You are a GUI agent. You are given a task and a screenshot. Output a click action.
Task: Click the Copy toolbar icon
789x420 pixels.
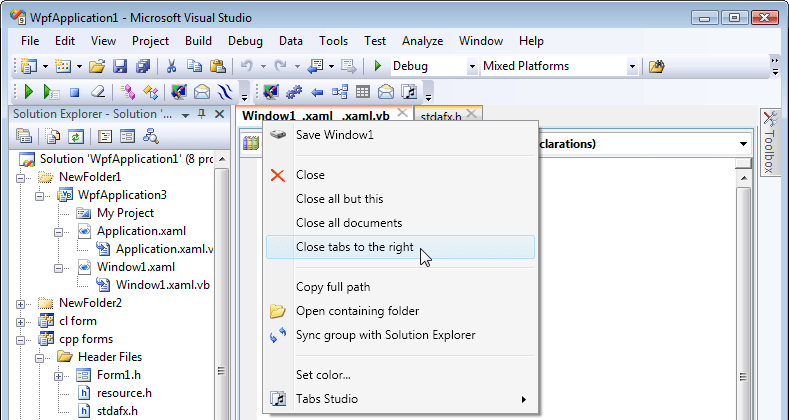pyautogui.click(x=194, y=66)
